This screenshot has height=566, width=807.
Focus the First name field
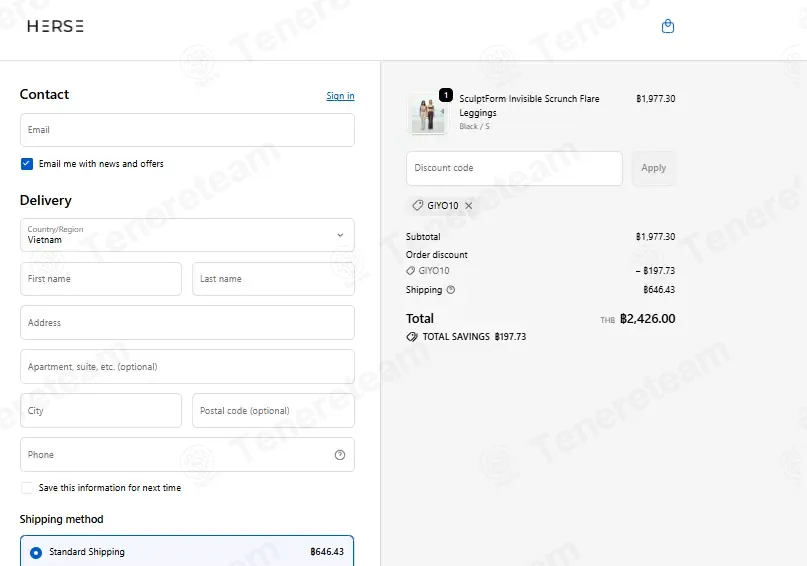point(101,279)
